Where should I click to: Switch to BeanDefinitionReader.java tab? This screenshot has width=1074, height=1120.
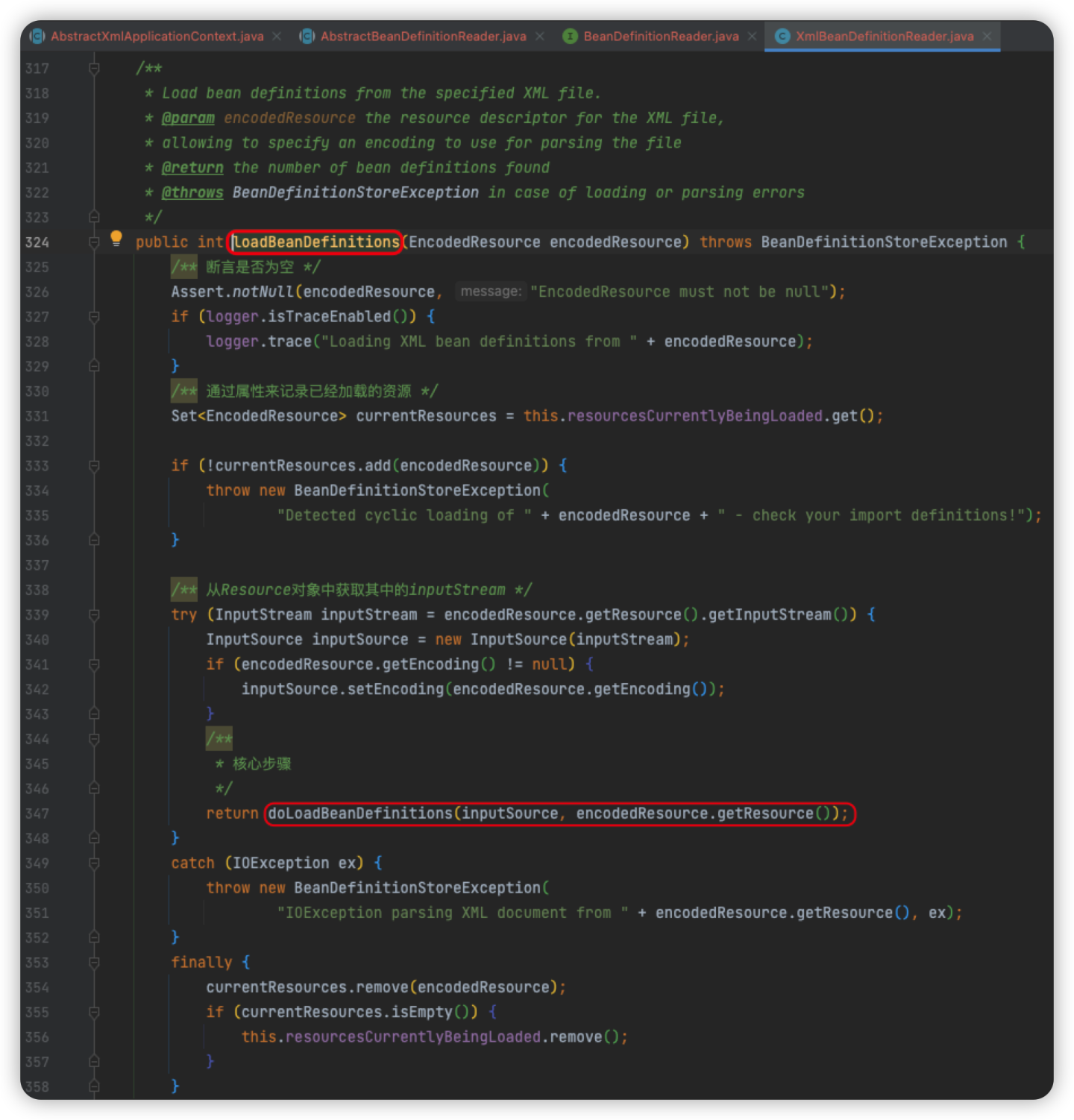(661, 37)
